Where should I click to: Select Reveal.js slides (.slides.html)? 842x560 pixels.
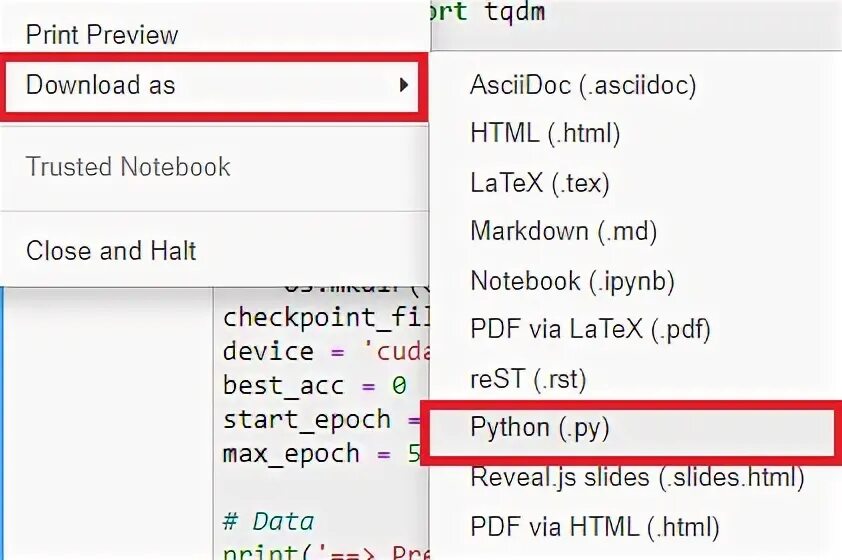pyautogui.click(x=637, y=477)
